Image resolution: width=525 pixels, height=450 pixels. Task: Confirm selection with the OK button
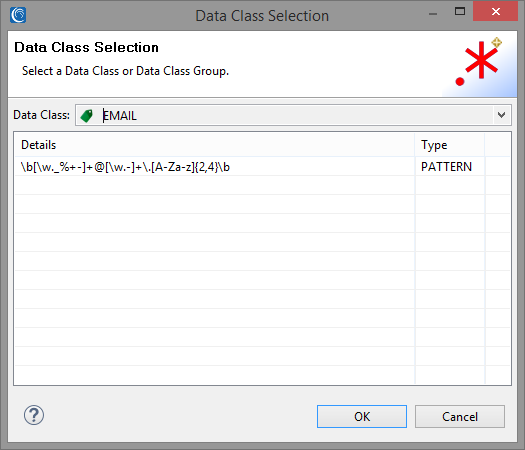(362, 417)
